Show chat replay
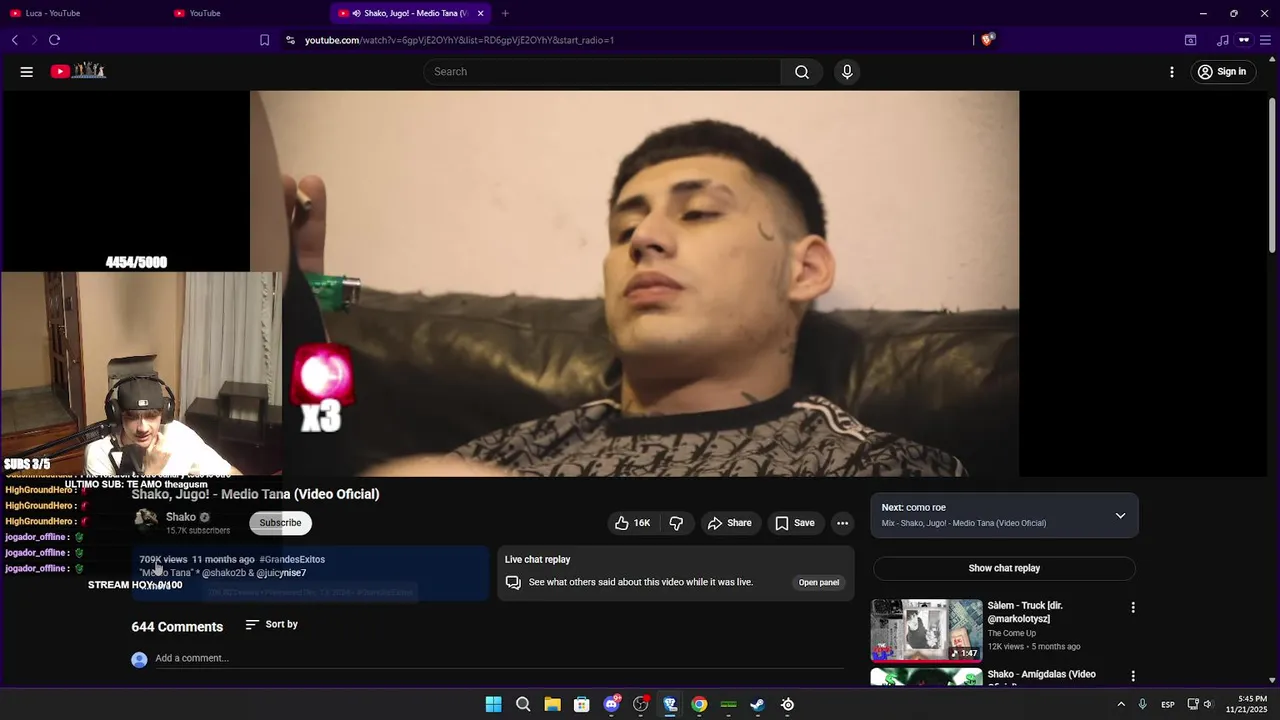The image size is (1280, 720). click(x=1004, y=568)
